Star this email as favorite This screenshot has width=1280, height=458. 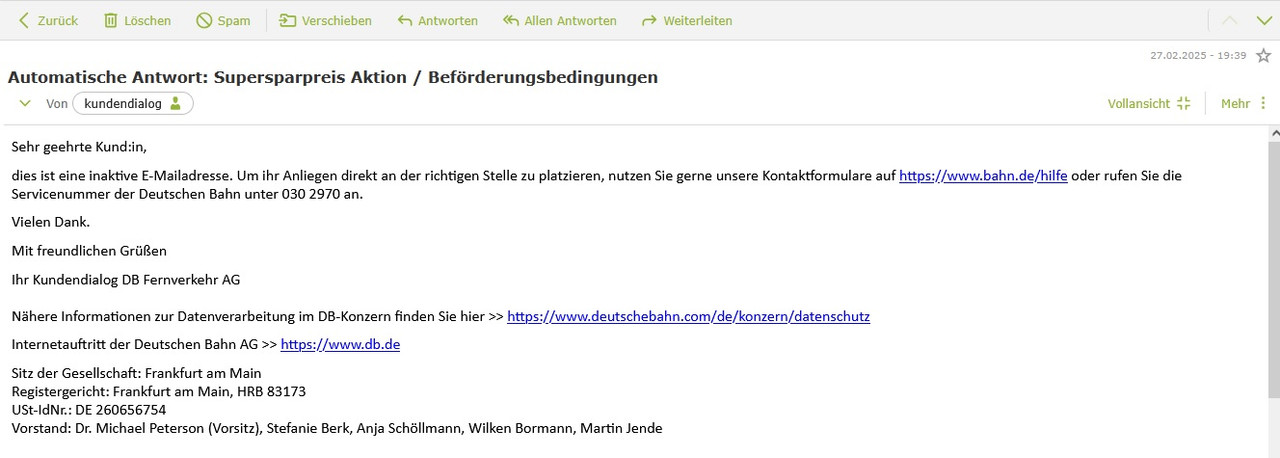tap(1263, 56)
